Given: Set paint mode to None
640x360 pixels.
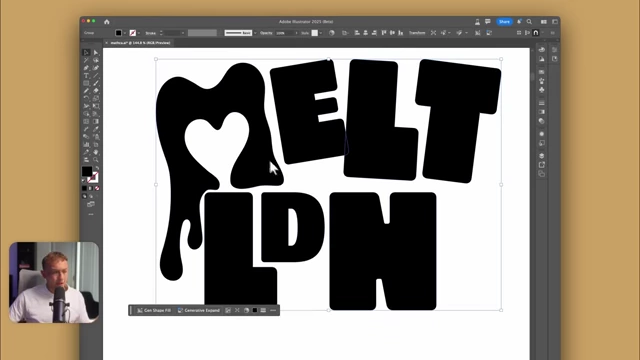Looking at the screenshot, I should point(97,188).
